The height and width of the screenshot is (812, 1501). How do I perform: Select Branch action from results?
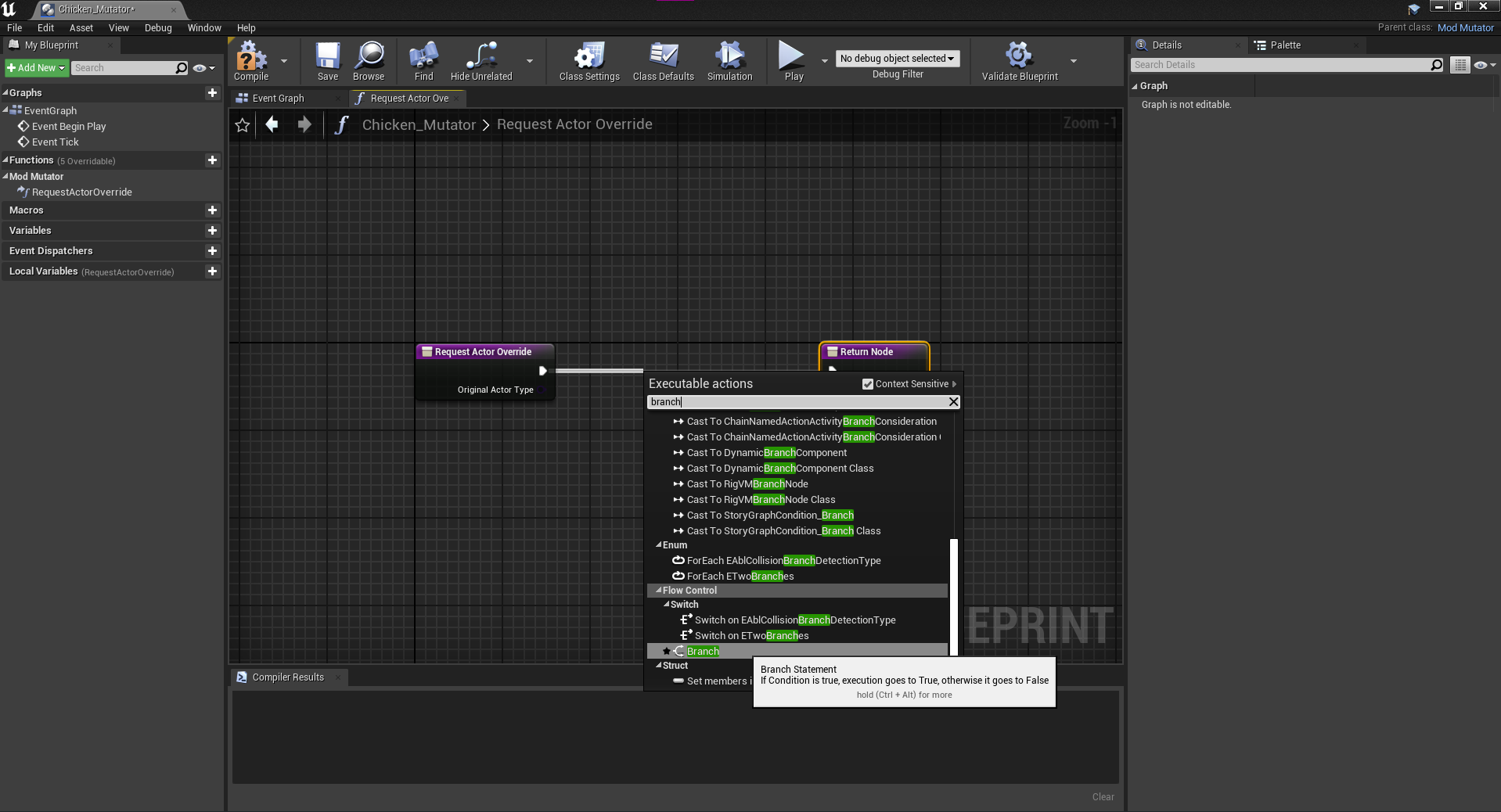797,651
